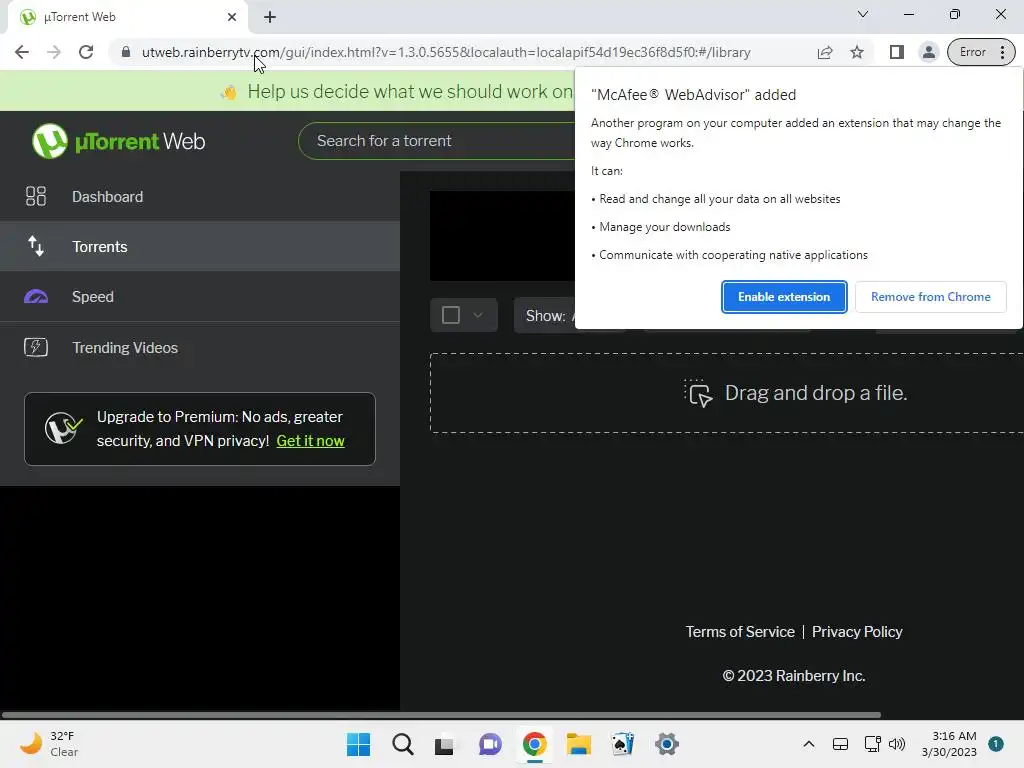Open the network tray icon
This screenshot has height=768, width=1024.
872,744
